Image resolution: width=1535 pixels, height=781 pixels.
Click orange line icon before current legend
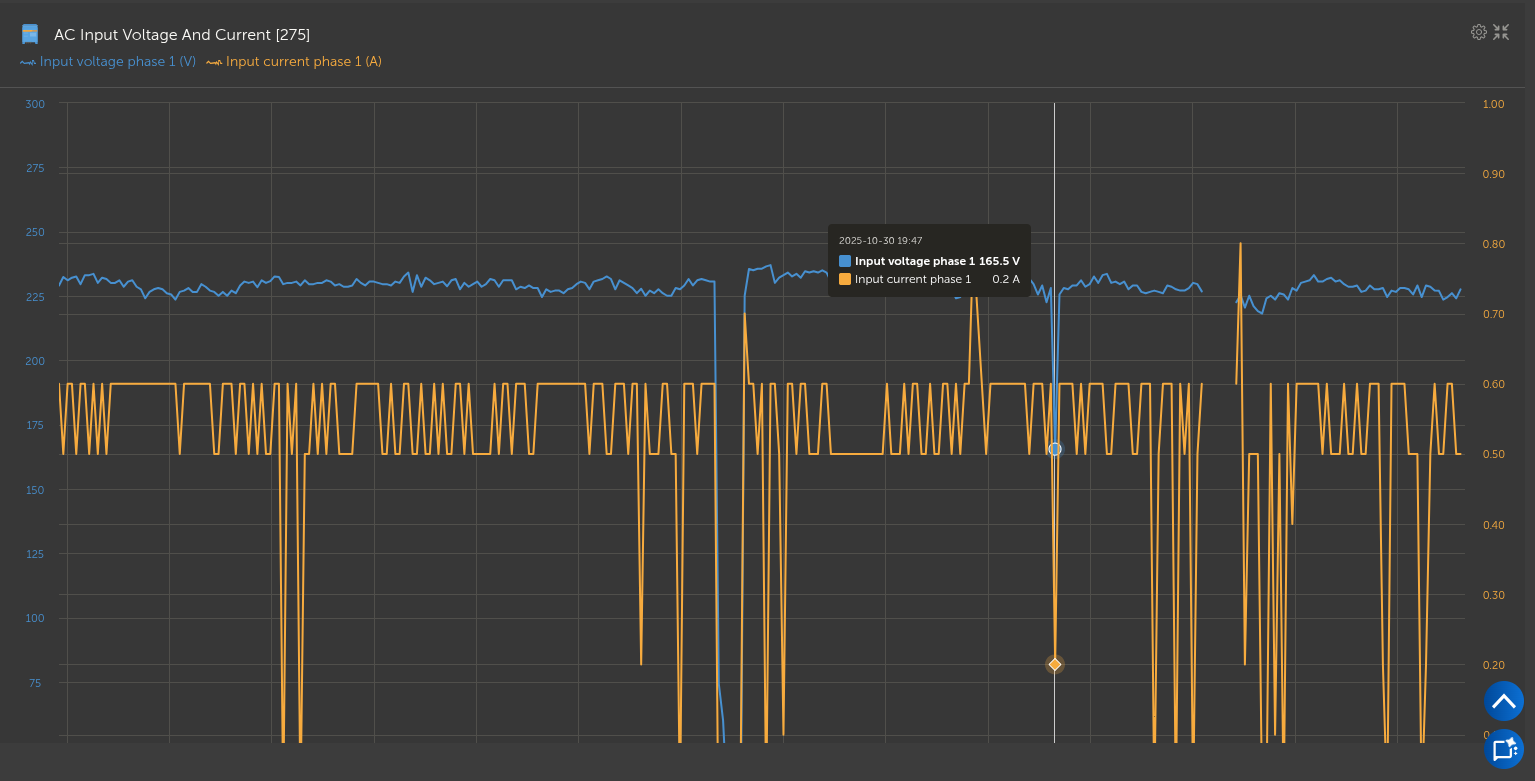[214, 62]
